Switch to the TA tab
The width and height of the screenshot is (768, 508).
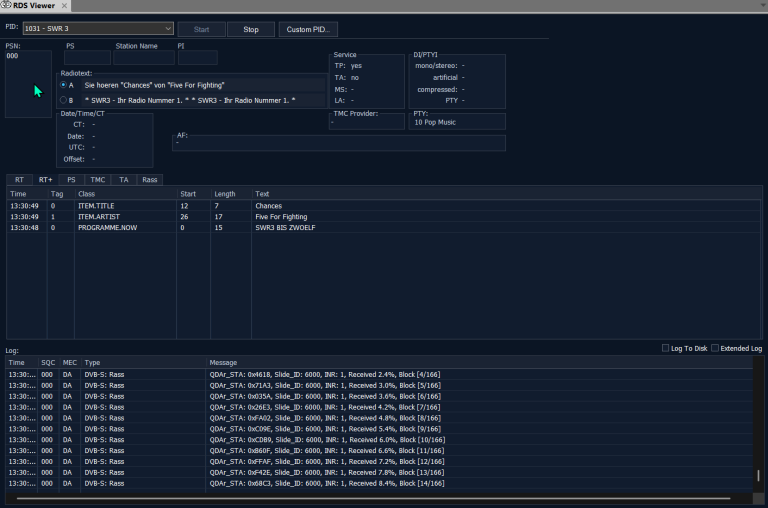pos(124,180)
